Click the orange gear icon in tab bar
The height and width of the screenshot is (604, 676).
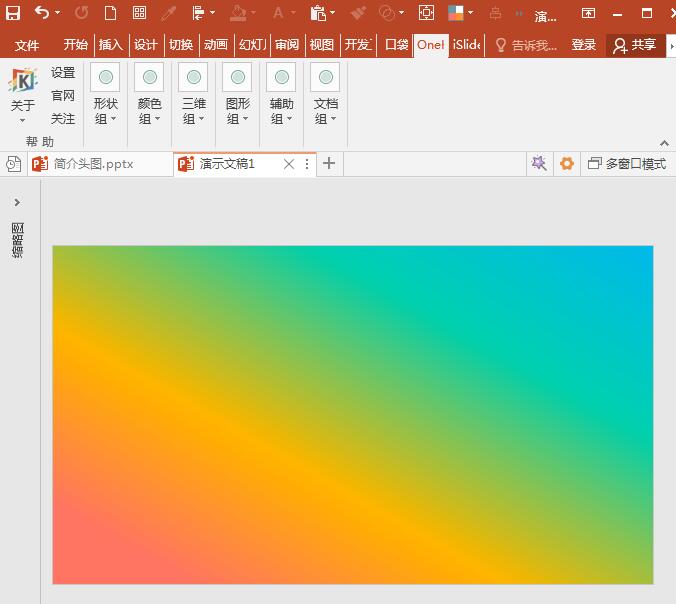pos(567,164)
